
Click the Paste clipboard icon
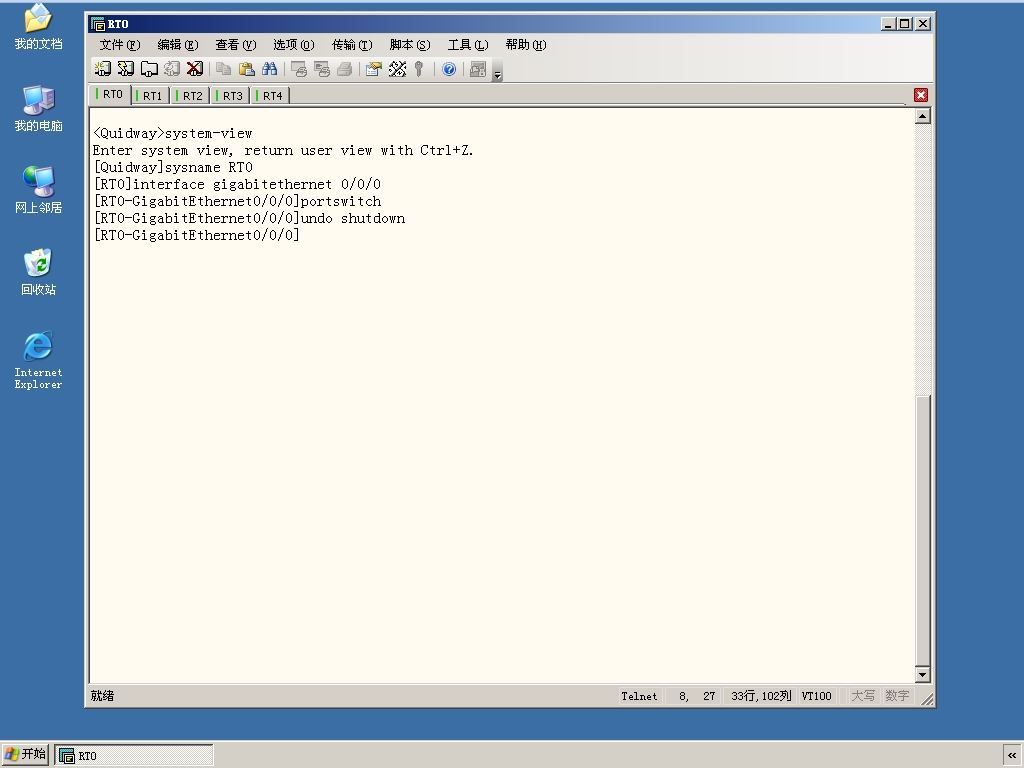click(x=246, y=69)
